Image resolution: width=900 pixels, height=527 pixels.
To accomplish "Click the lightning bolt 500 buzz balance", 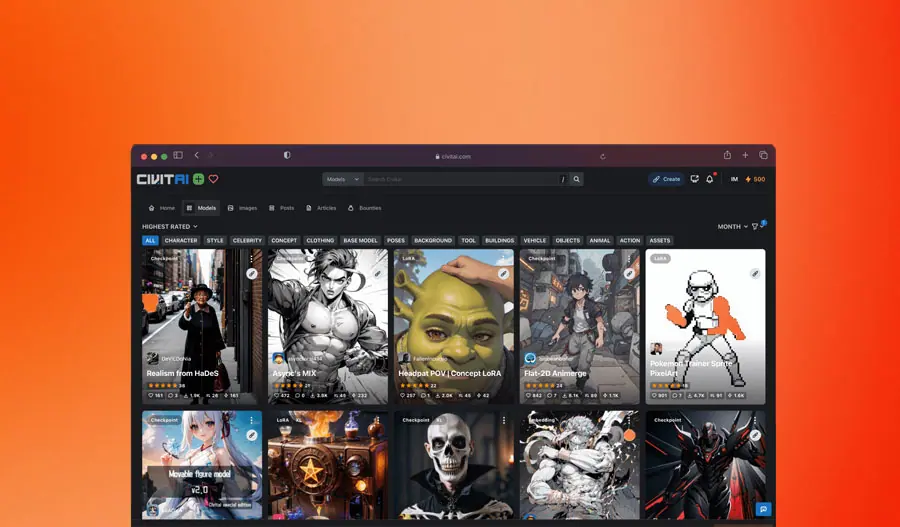I will tap(755, 179).
